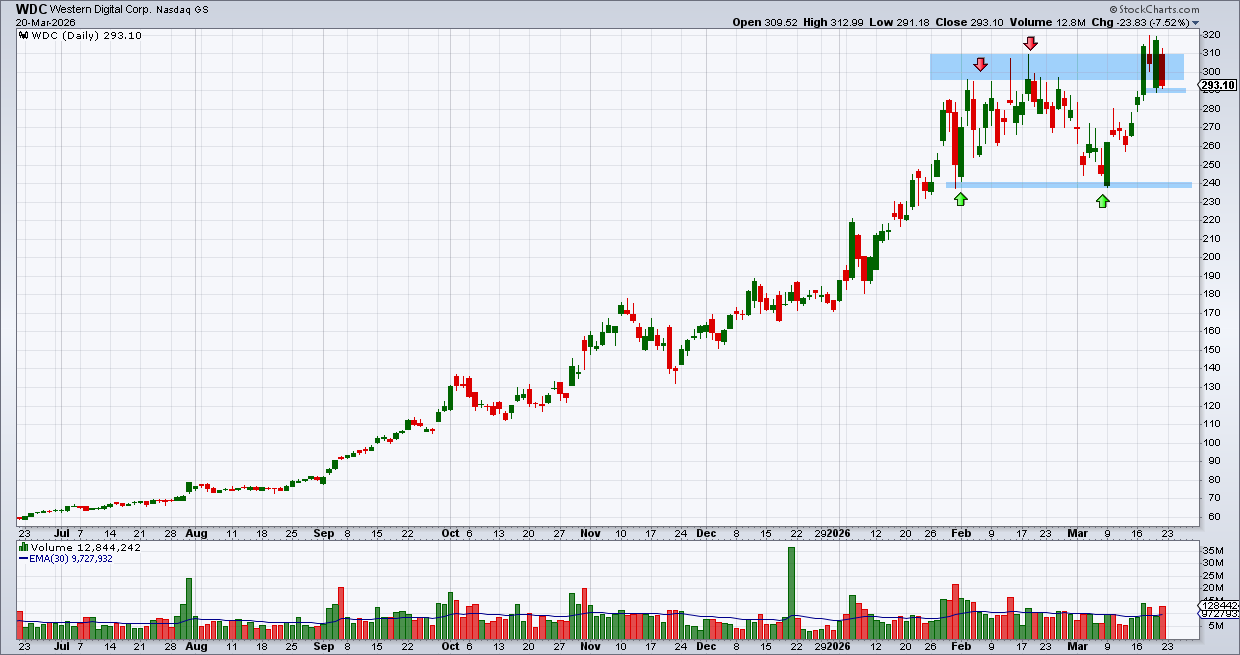Image resolution: width=1240 pixels, height=655 pixels.
Task: Click the 200 price axis label
Action: pos(1212,257)
